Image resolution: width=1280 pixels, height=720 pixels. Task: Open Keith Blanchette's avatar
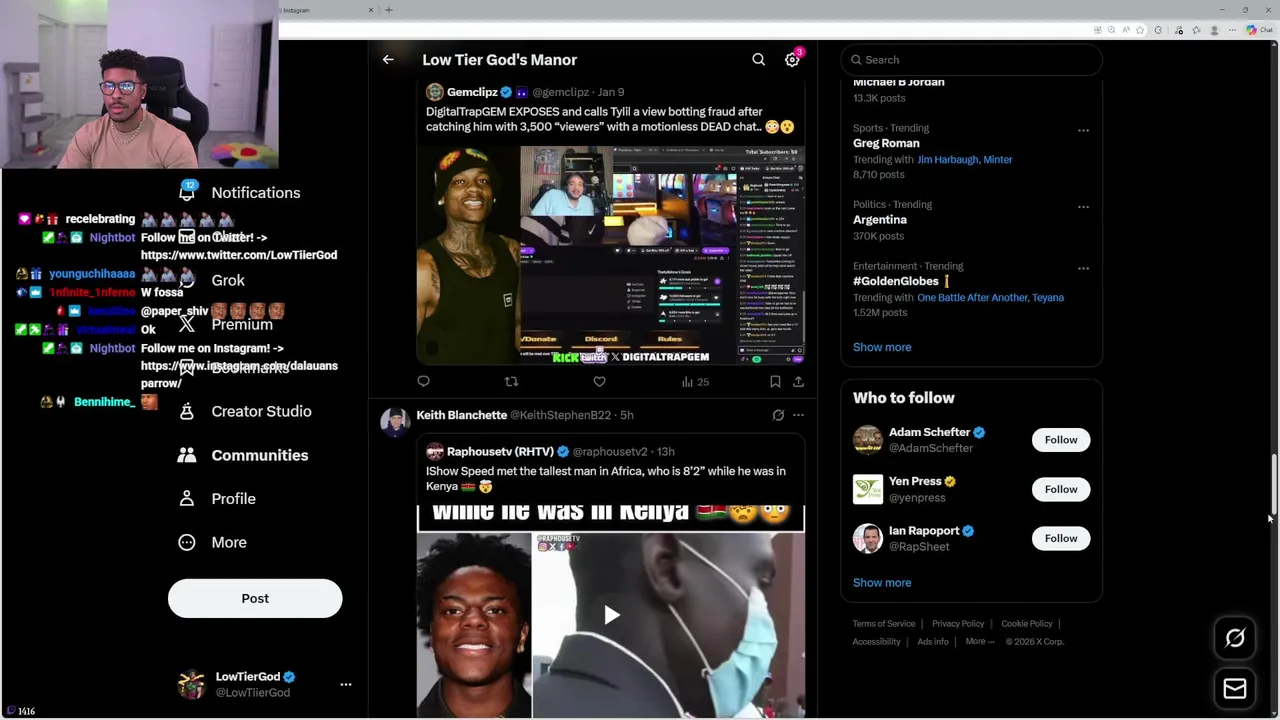pos(395,422)
